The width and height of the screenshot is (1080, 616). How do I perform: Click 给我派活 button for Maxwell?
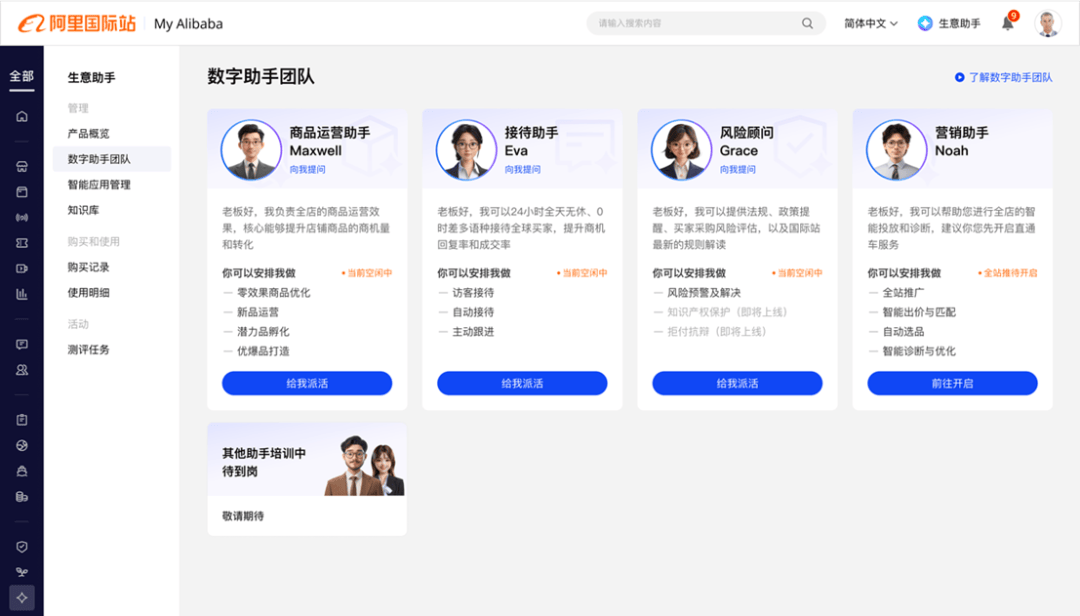[x=307, y=383]
